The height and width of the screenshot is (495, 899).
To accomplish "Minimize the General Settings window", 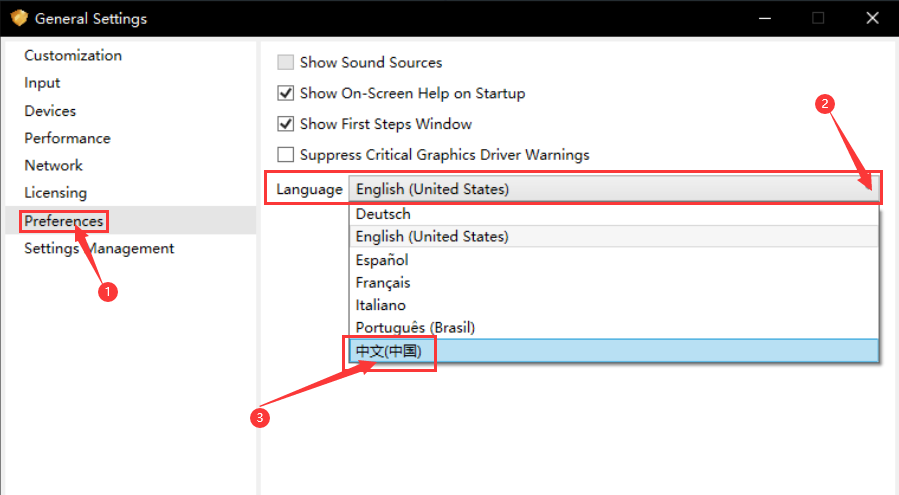I will [x=765, y=18].
